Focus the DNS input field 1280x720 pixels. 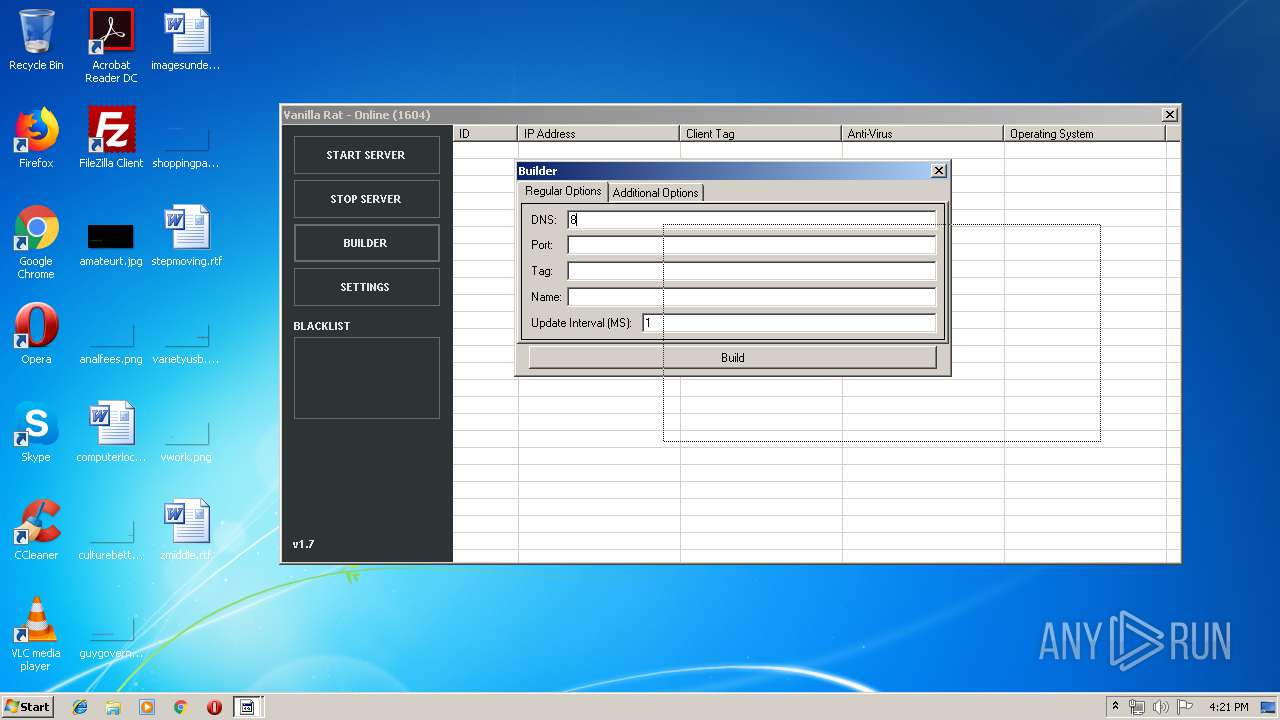click(x=752, y=219)
